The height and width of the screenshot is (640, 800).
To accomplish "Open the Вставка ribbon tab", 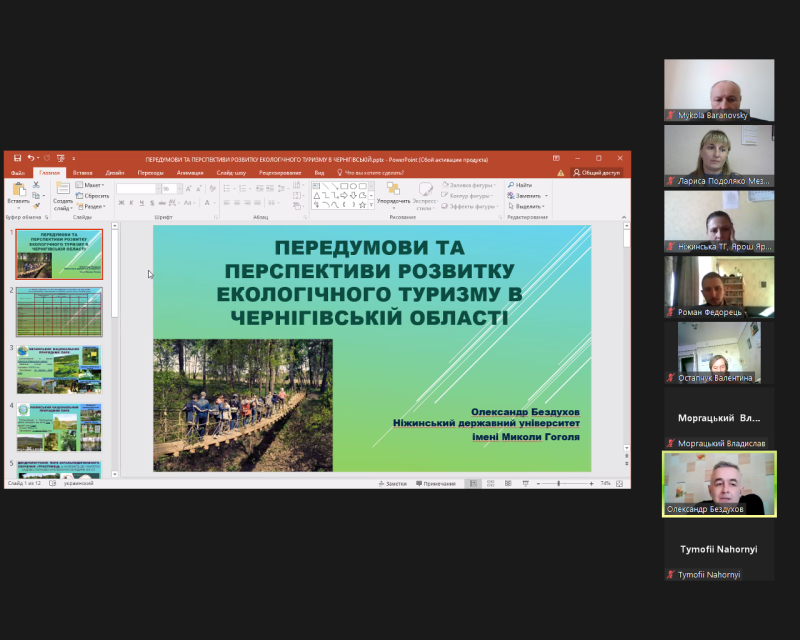I will click(82, 172).
